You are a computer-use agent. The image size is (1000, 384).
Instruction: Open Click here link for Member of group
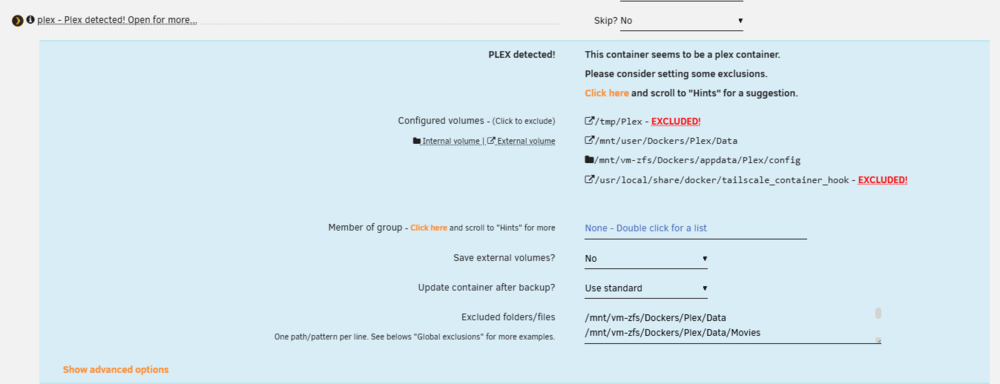(429, 228)
